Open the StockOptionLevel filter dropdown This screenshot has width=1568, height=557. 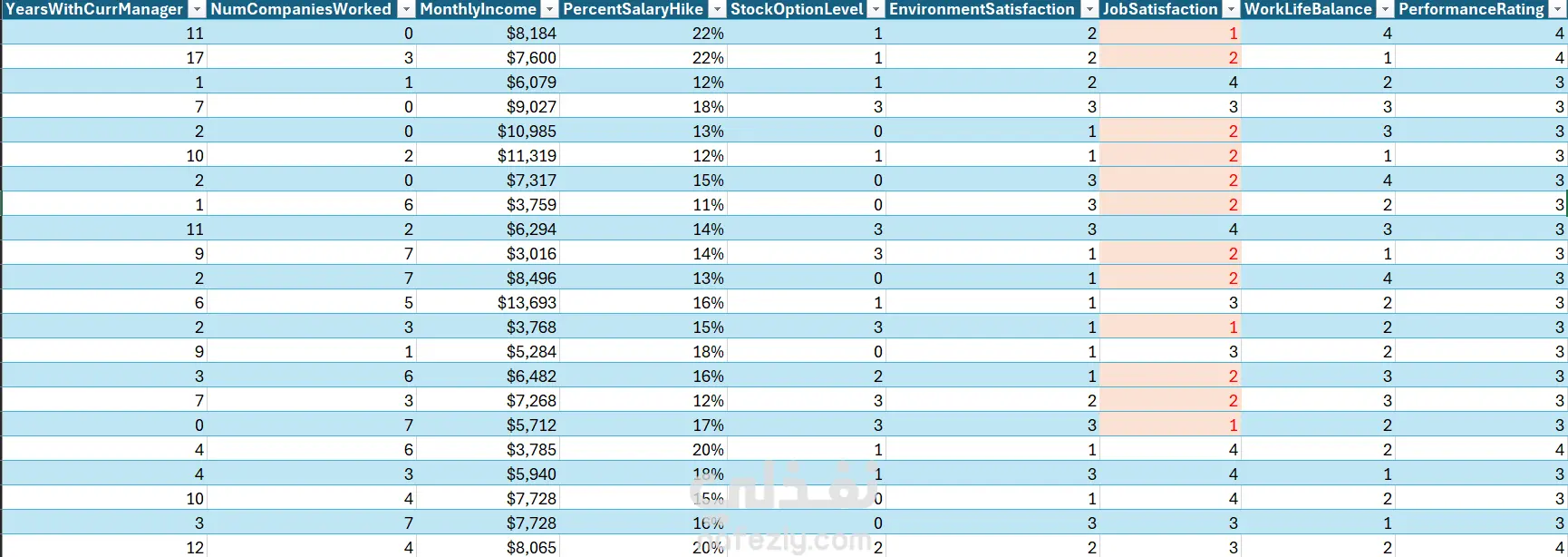pyautogui.click(x=876, y=9)
